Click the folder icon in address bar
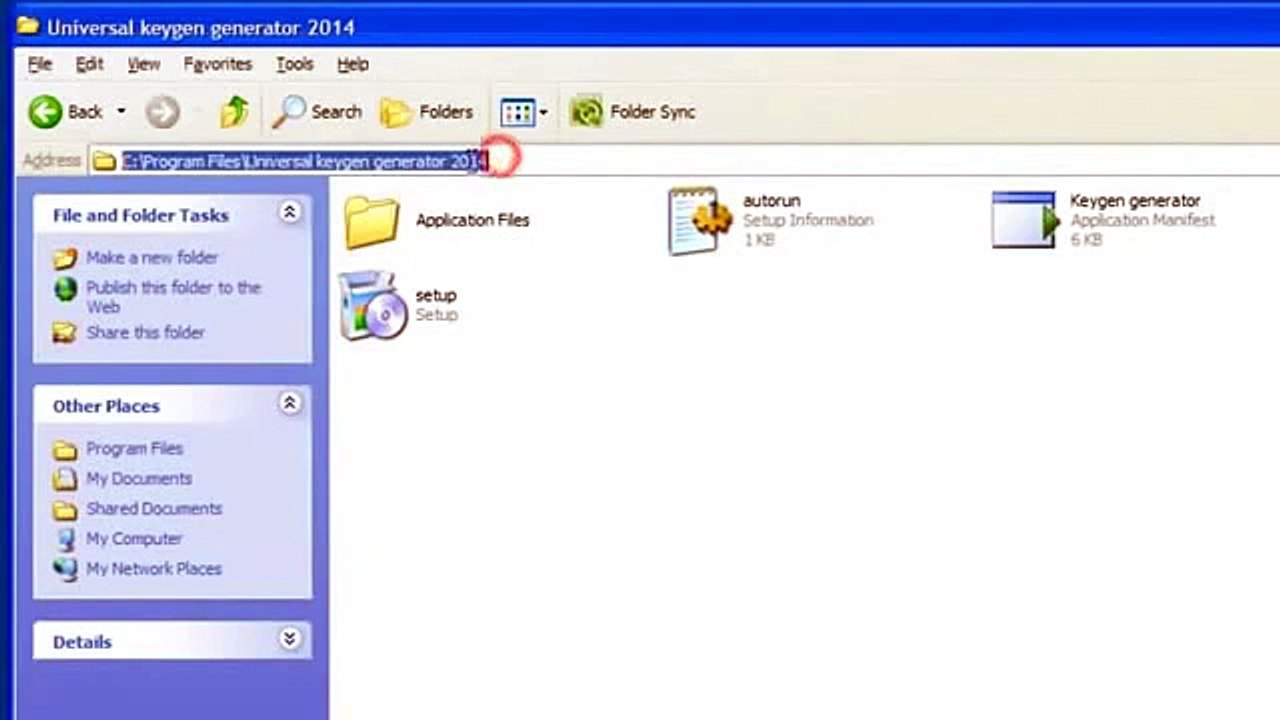This screenshot has height=720, width=1280. click(104, 161)
